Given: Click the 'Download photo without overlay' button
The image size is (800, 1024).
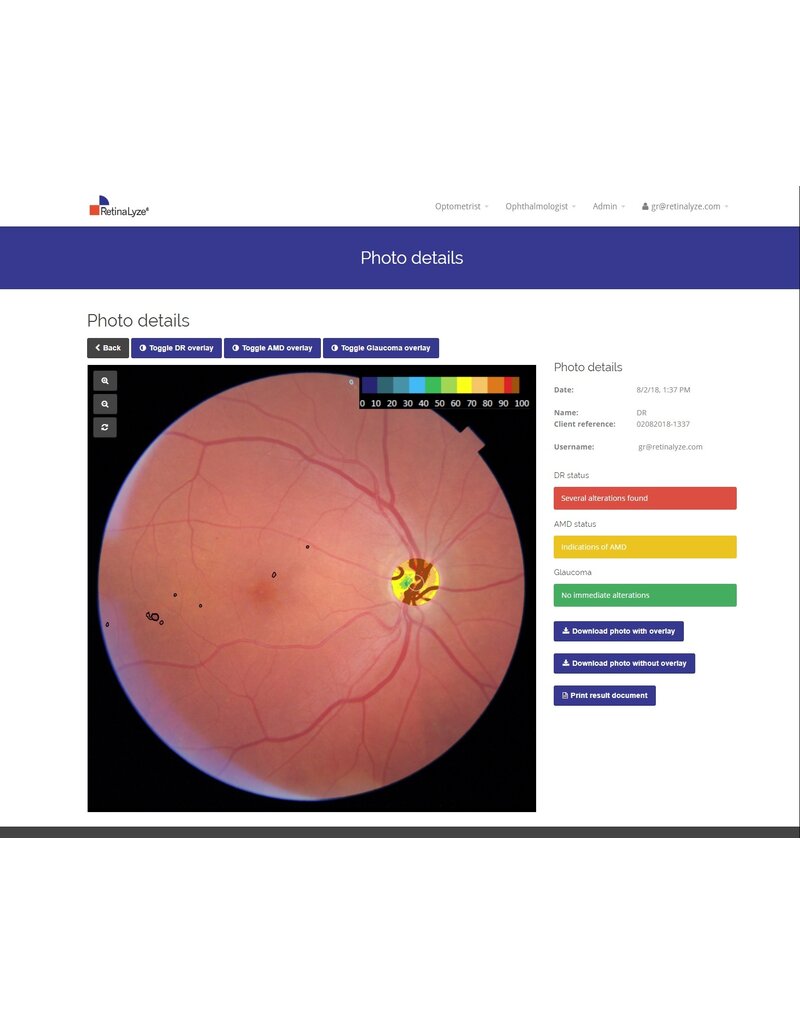Looking at the screenshot, I should tap(624, 663).
